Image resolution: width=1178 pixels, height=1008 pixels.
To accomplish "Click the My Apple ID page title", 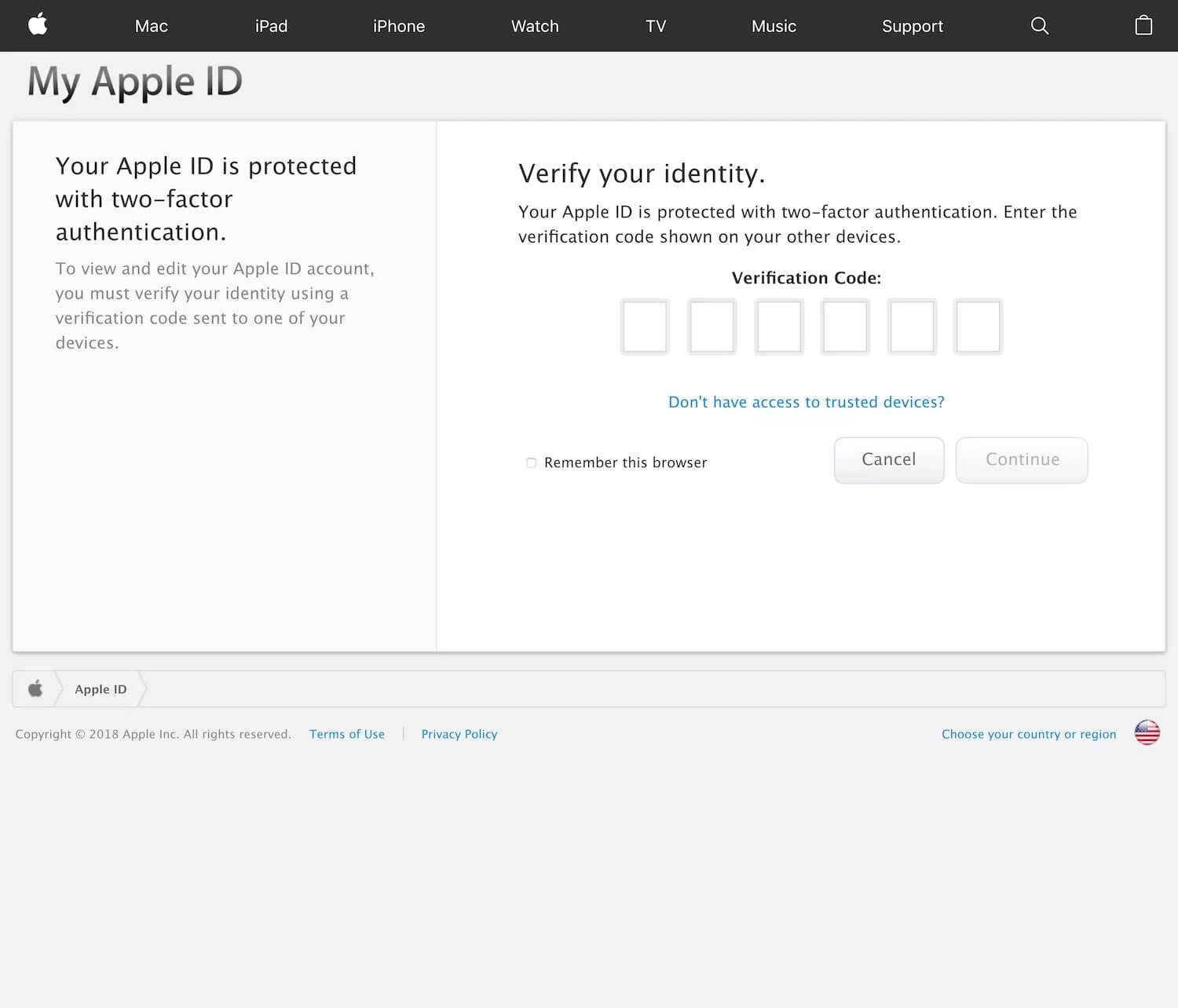I will [x=135, y=82].
